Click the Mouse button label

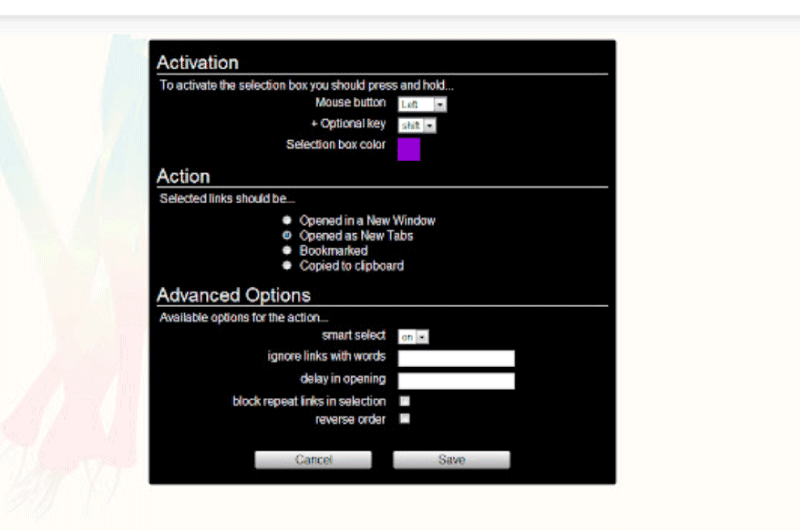pyautogui.click(x=351, y=103)
